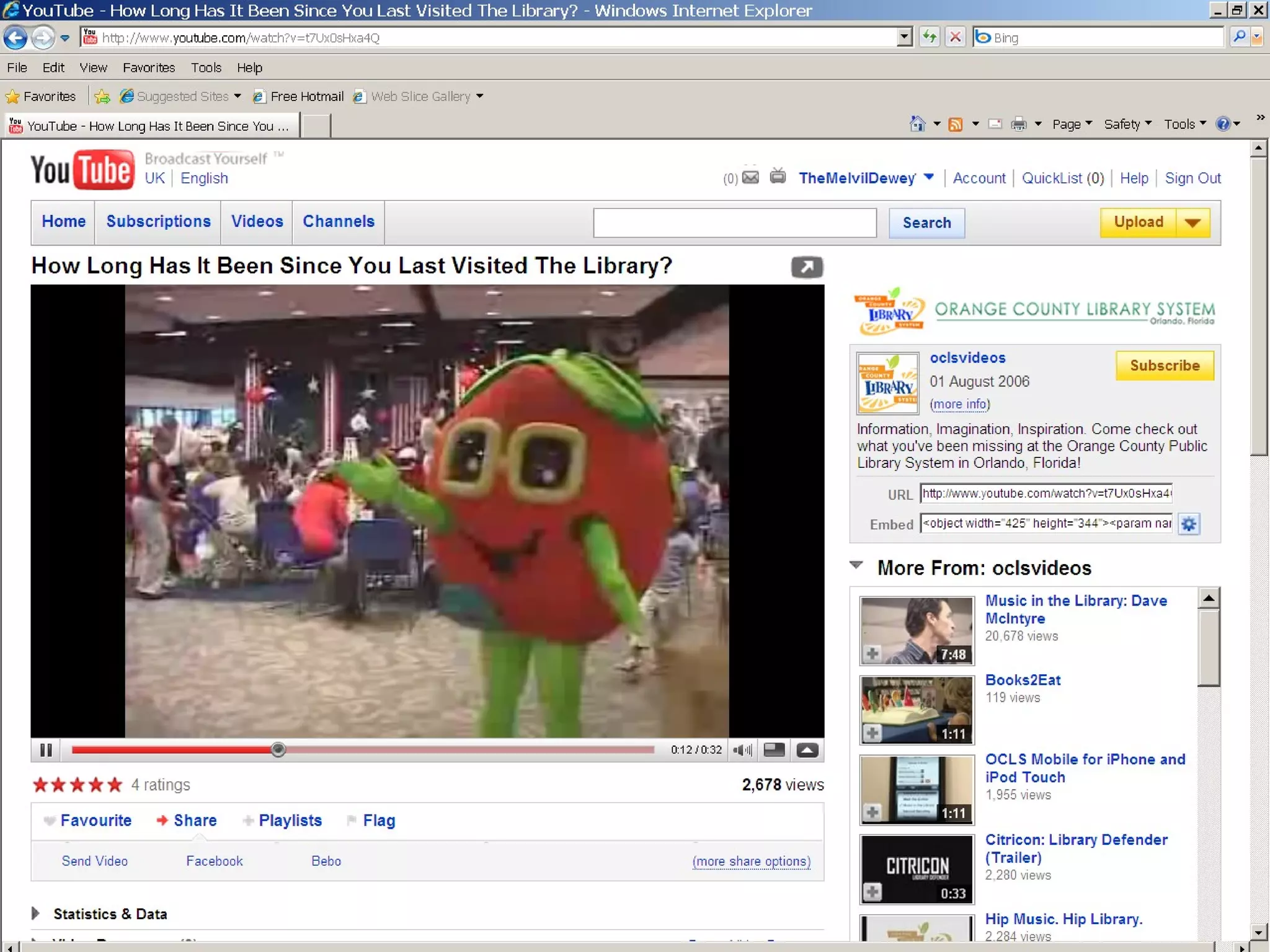Open the Upload button dropdown arrow
Screen dimensions: 1270x952
click(x=1192, y=223)
